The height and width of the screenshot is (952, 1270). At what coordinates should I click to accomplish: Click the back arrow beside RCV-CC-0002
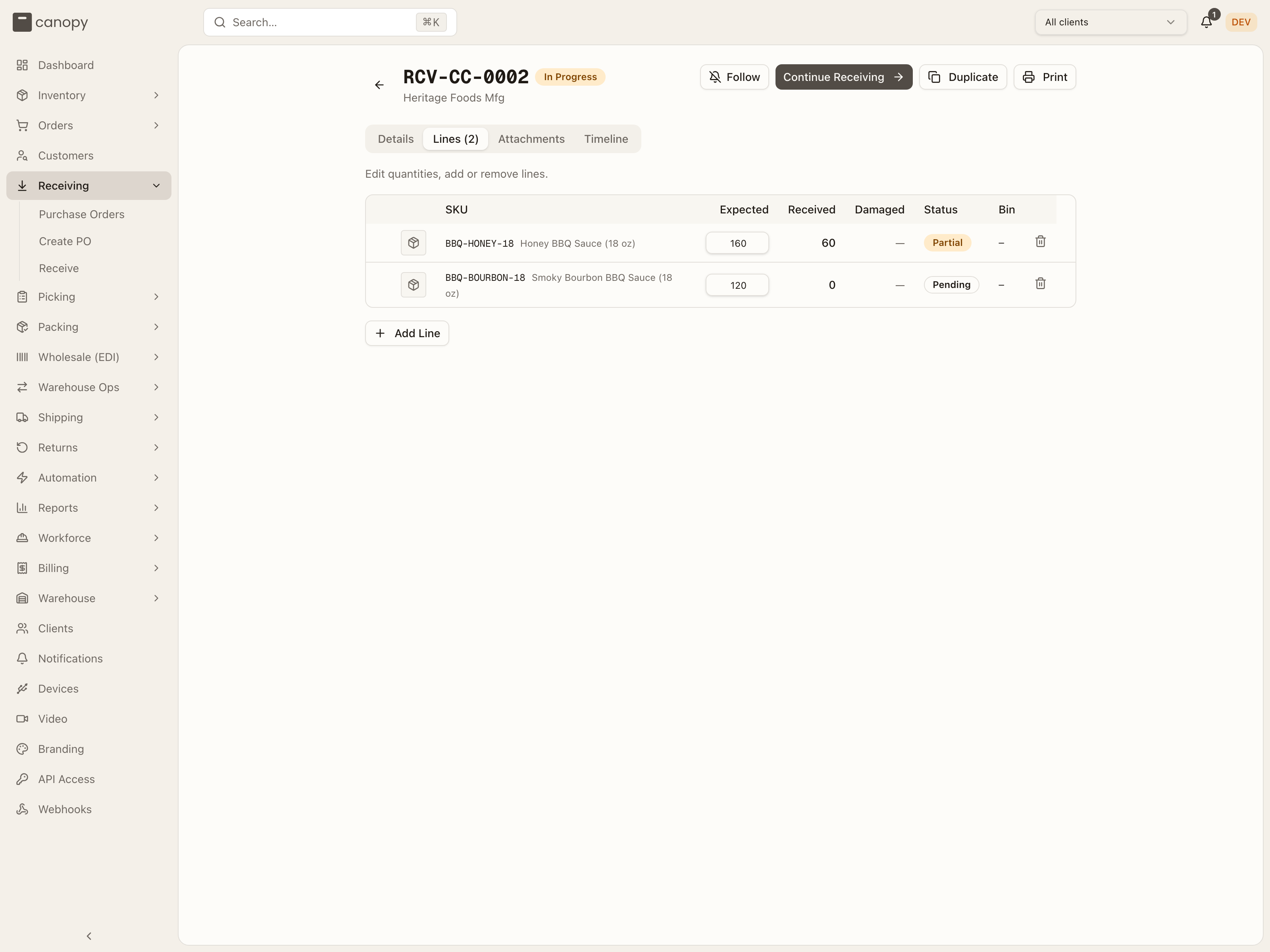(379, 85)
